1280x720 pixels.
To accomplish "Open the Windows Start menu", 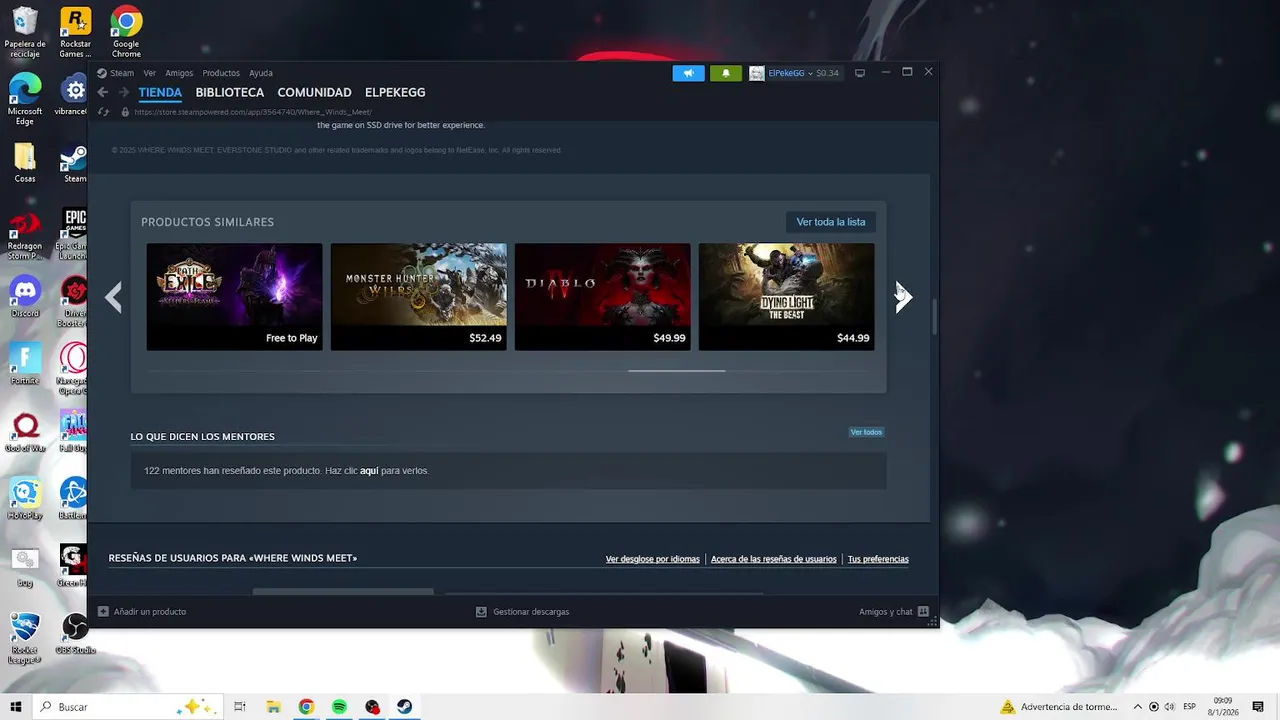I will point(16,707).
